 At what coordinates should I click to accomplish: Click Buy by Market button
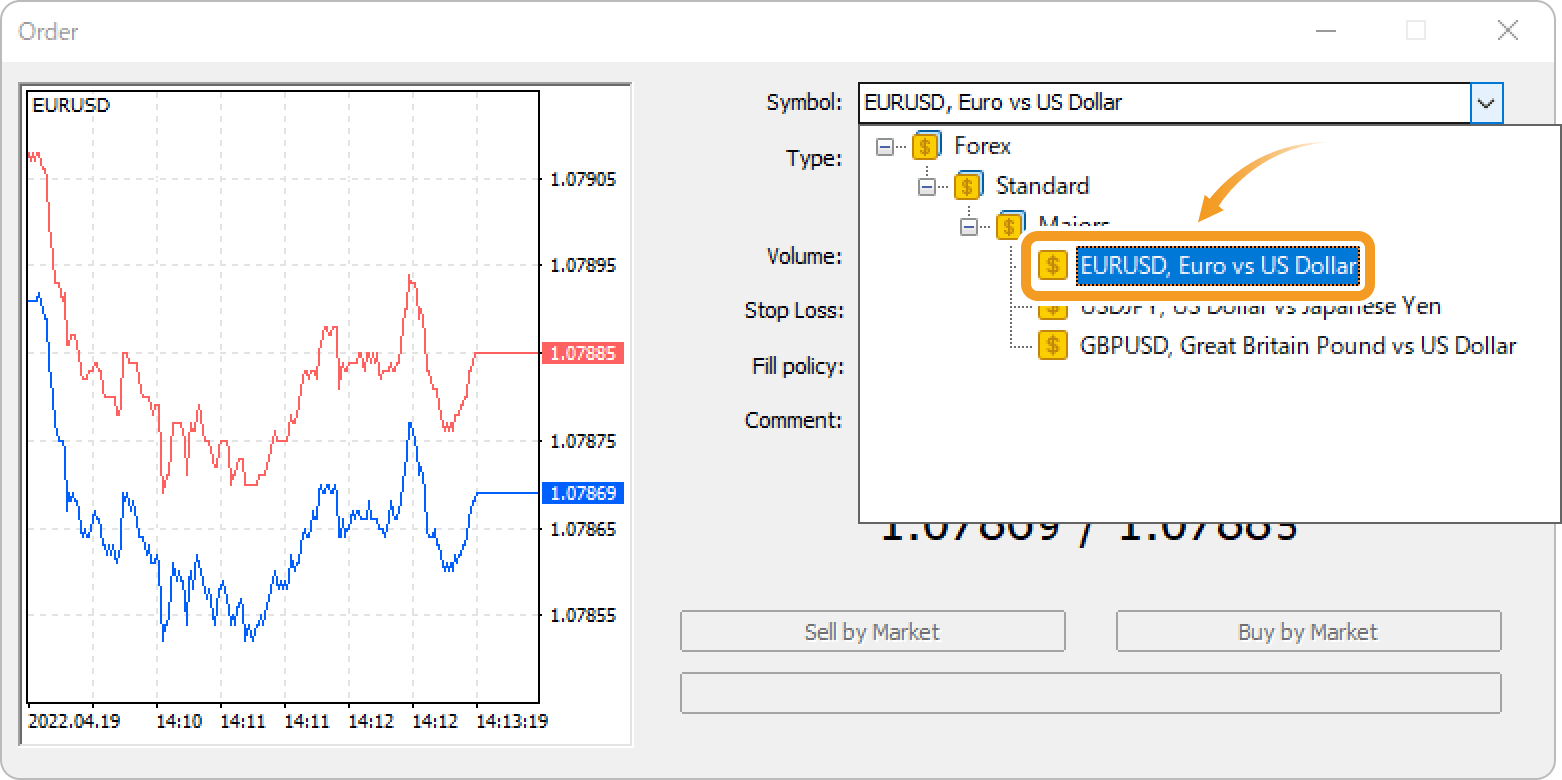click(1308, 632)
